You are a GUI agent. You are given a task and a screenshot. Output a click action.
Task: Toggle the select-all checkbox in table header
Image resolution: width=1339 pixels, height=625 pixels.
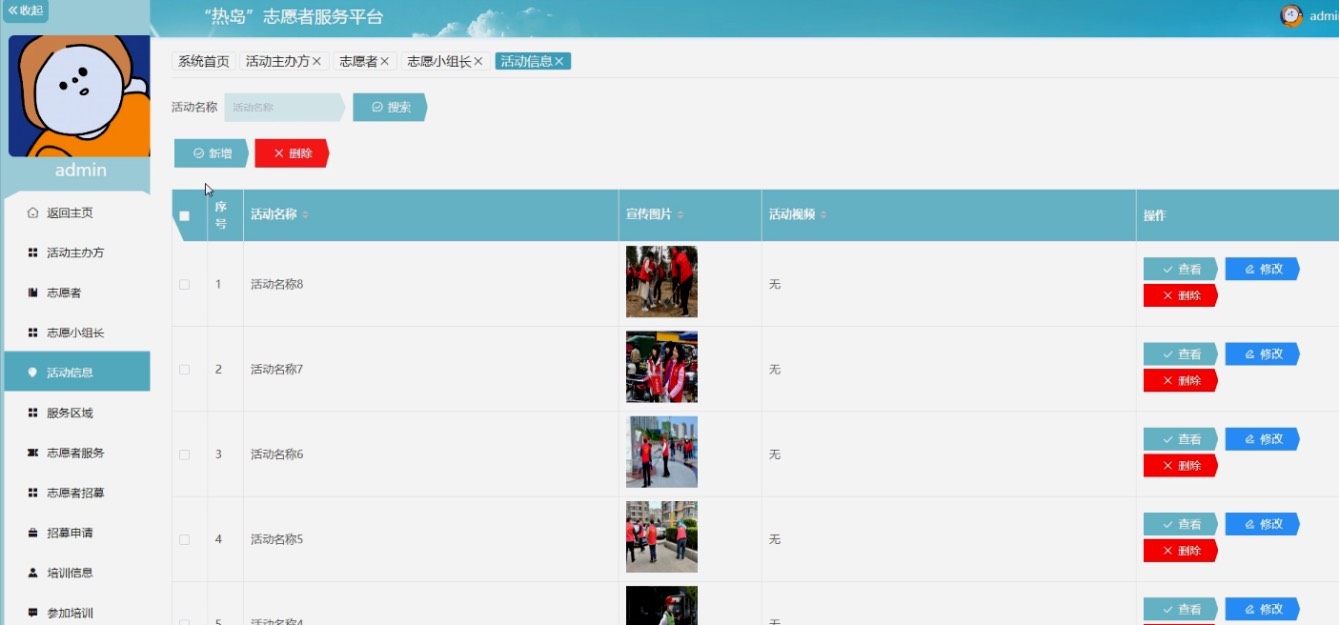tap(184, 216)
